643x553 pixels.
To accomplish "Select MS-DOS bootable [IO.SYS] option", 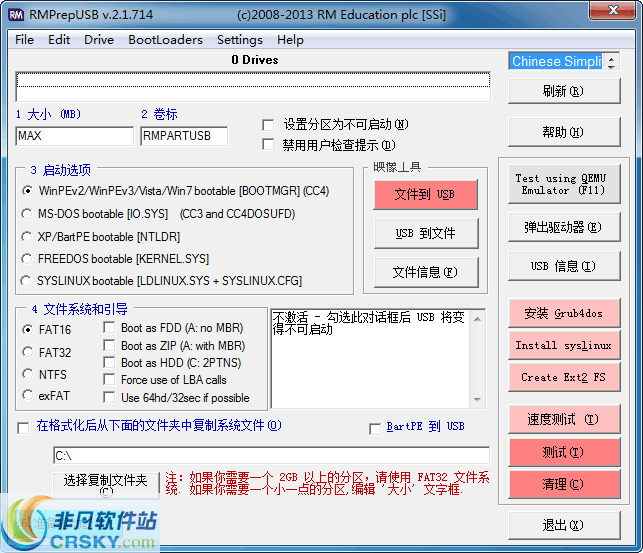I will (x=27, y=214).
